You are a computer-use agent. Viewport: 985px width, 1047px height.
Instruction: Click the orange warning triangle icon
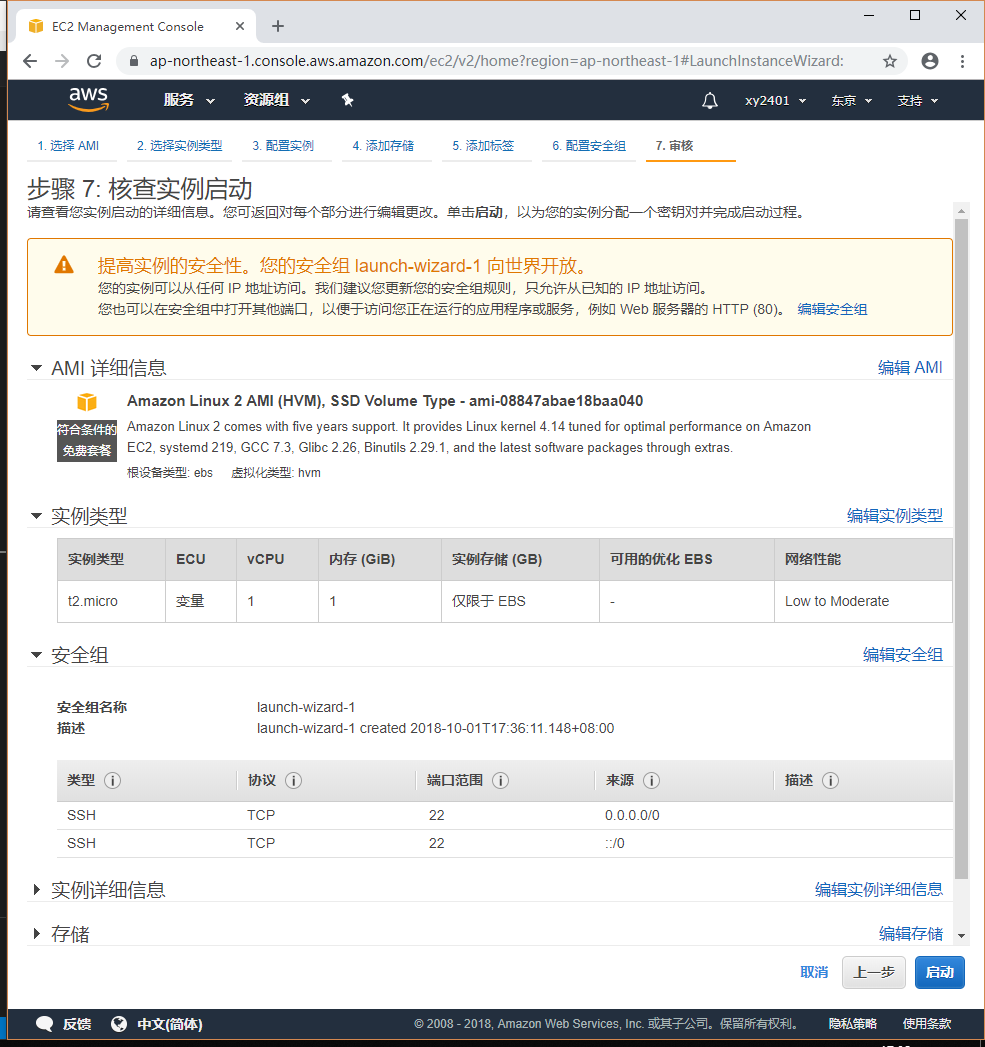coord(64,265)
